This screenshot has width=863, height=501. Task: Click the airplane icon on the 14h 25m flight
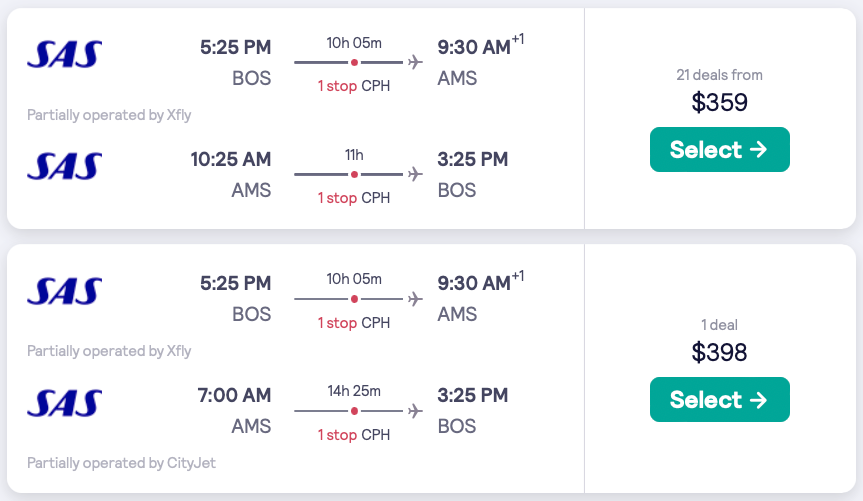(415, 410)
